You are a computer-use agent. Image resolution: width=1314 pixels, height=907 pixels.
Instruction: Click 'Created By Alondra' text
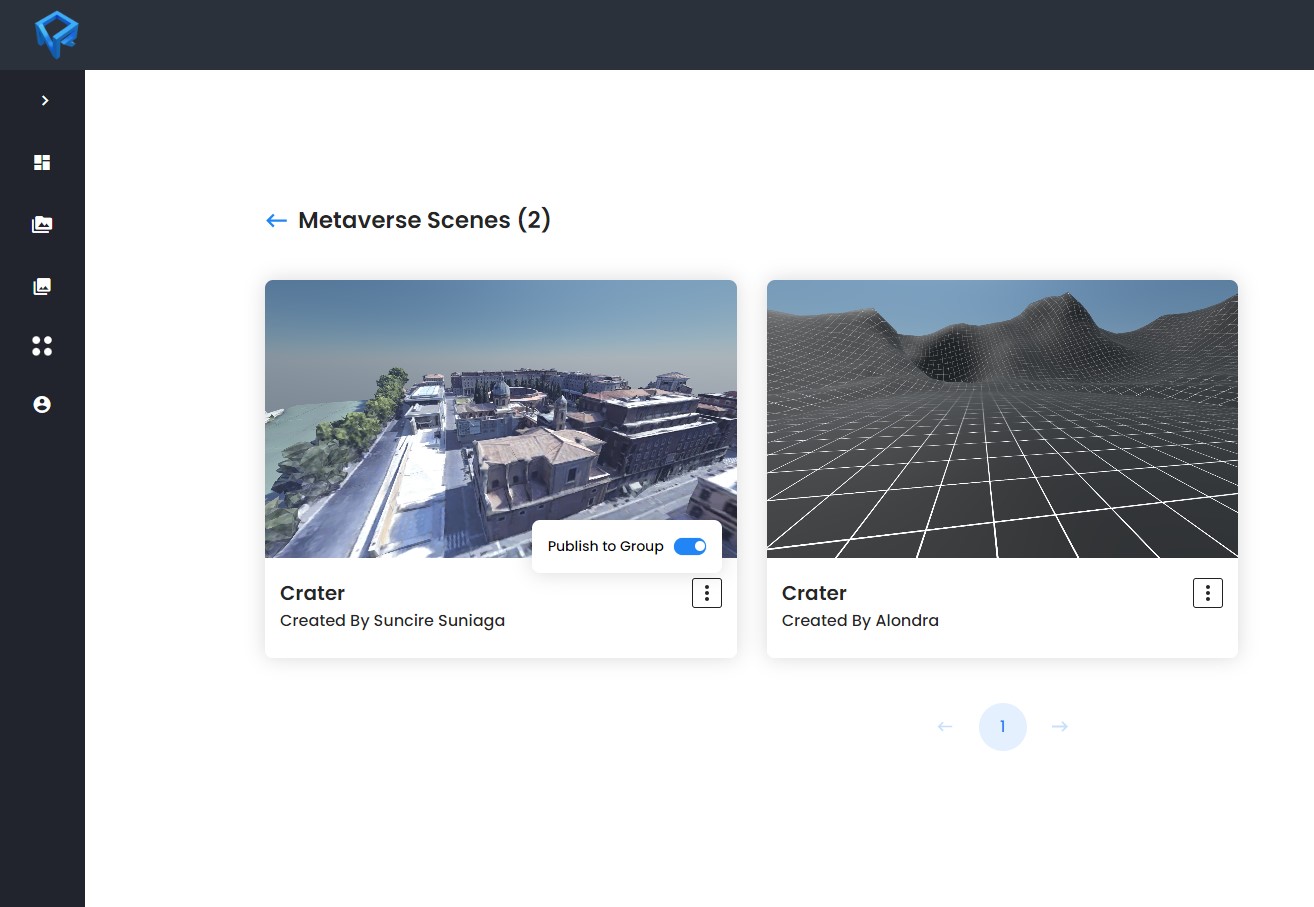[x=860, y=620]
